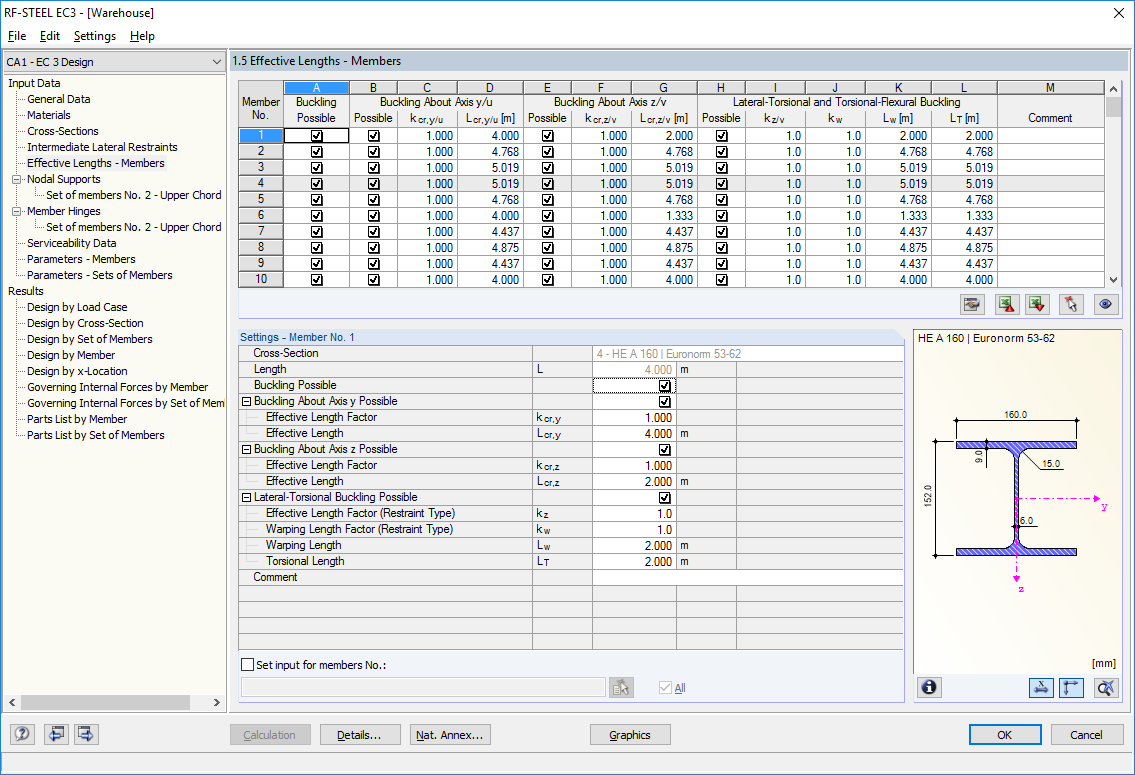Image resolution: width=1135 pixels, height=775 pixels.
Task: Reset cross-section zoom view icon
Action: 1105,687
